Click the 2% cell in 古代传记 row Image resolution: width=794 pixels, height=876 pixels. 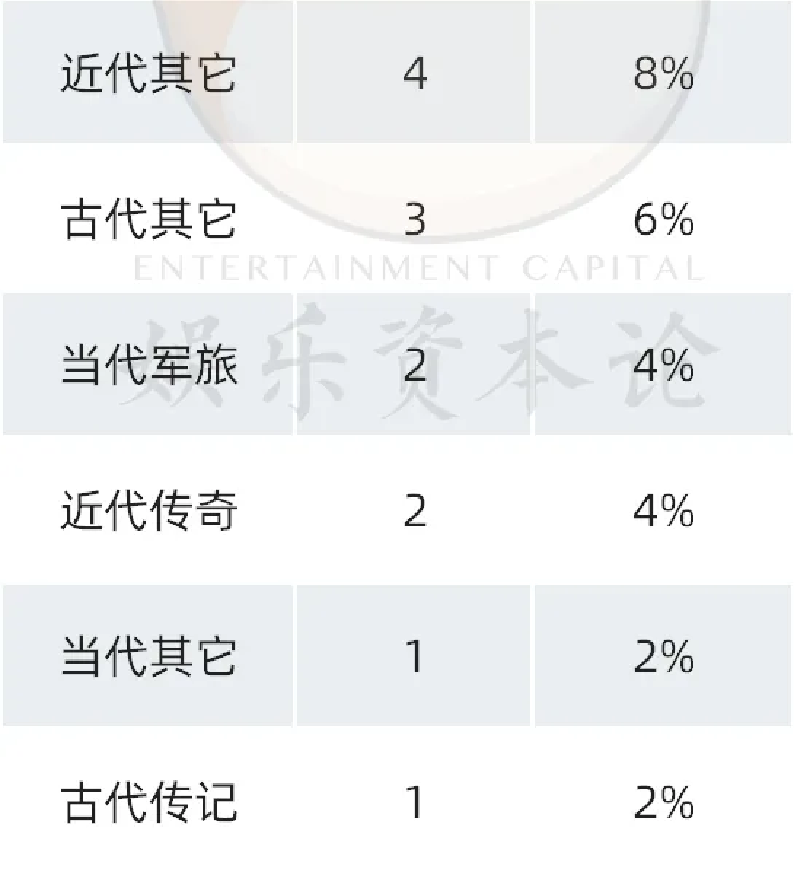click(x=663, y=802)
